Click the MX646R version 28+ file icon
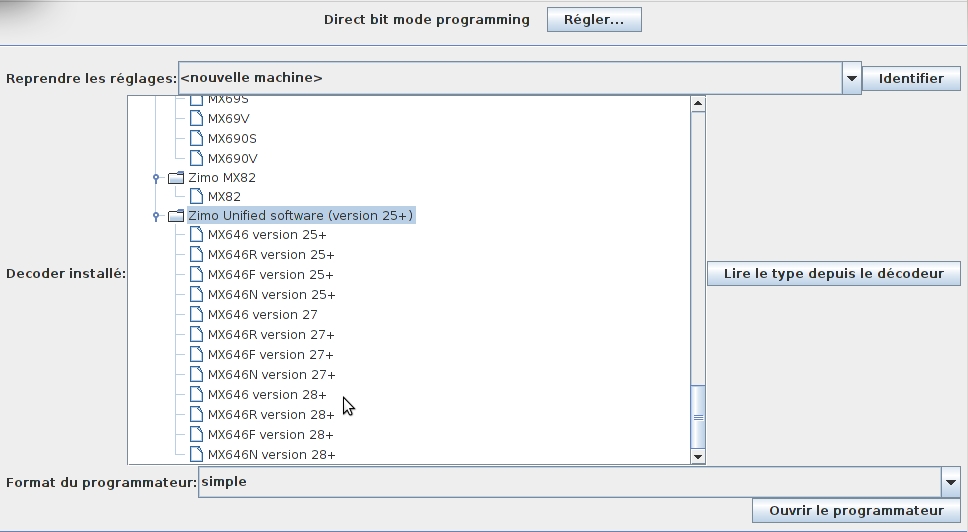Image resolution: width=968 pixels, height=532 pixels. pyautogui.click(x=196, y=414)
